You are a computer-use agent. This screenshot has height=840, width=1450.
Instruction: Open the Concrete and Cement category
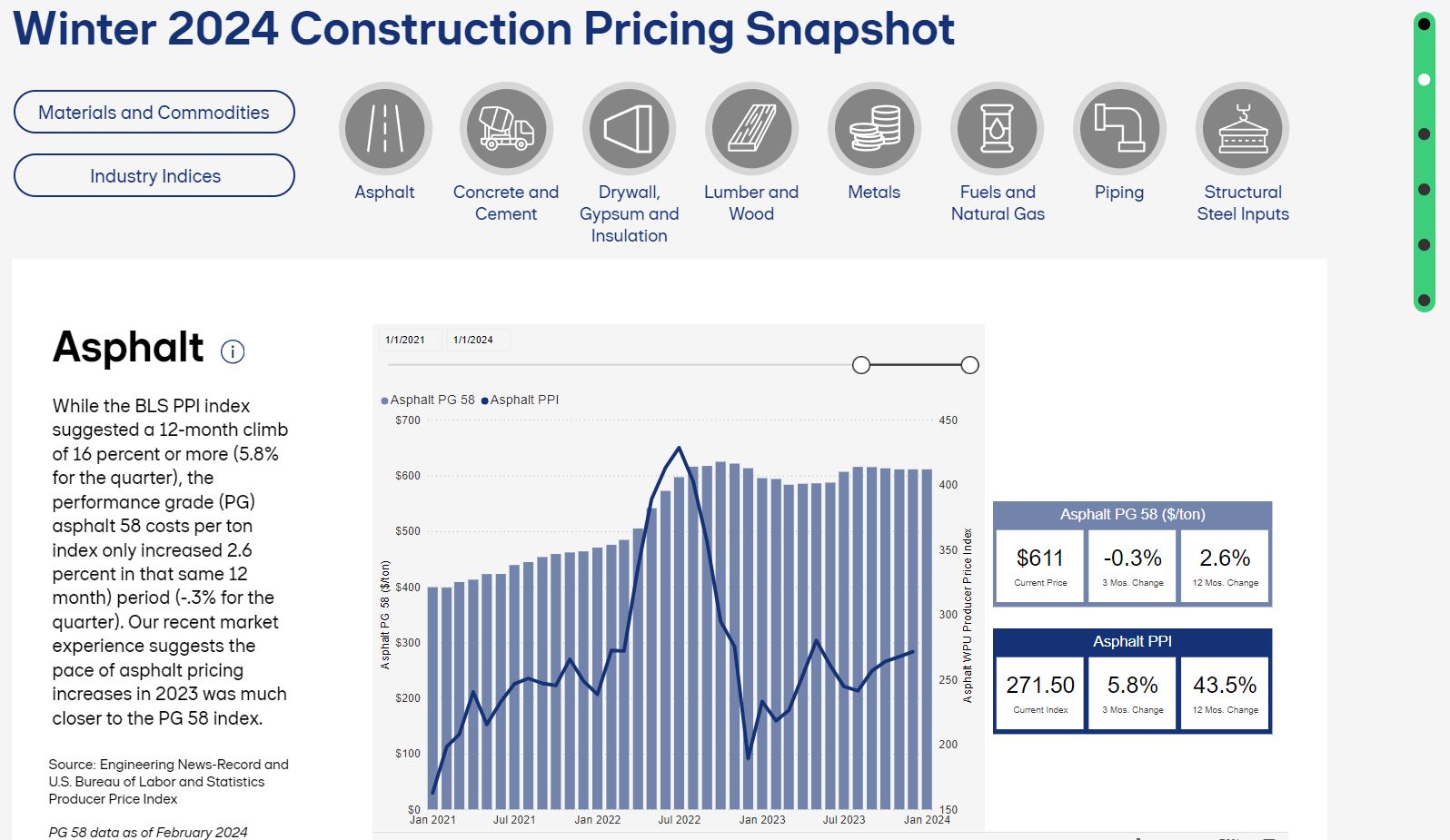tap(507, 128)
